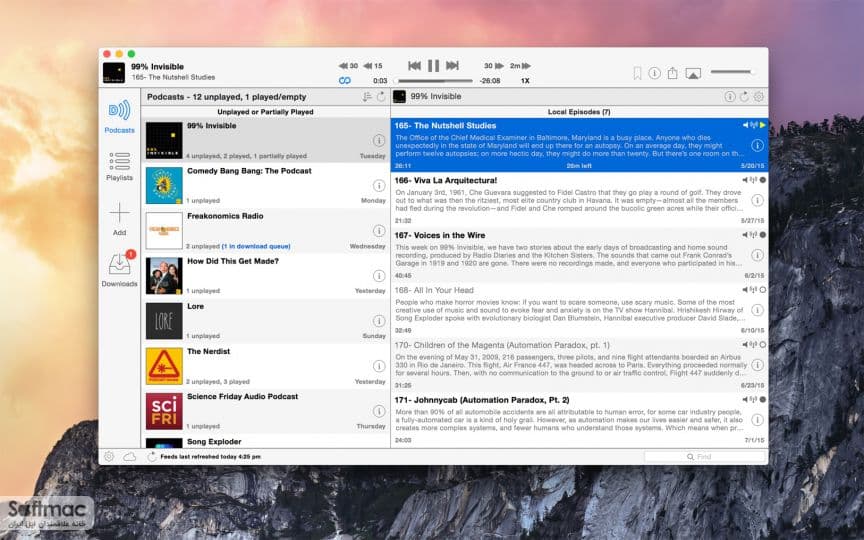Seek within the playback progress bar

click(435, 80)
